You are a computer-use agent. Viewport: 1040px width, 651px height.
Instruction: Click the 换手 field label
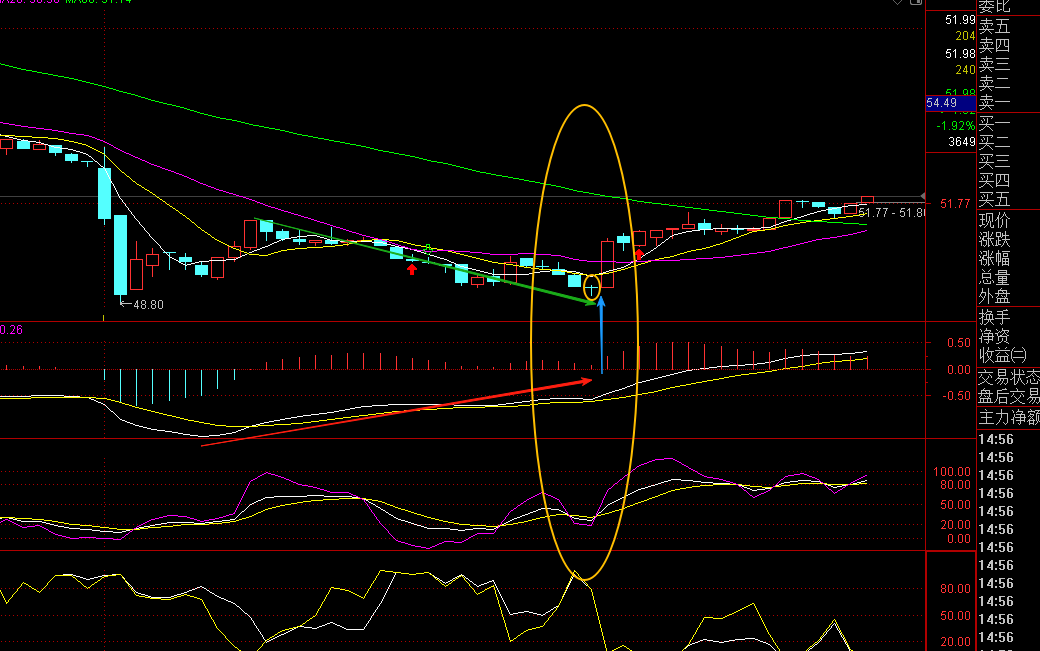click(994, 317)
